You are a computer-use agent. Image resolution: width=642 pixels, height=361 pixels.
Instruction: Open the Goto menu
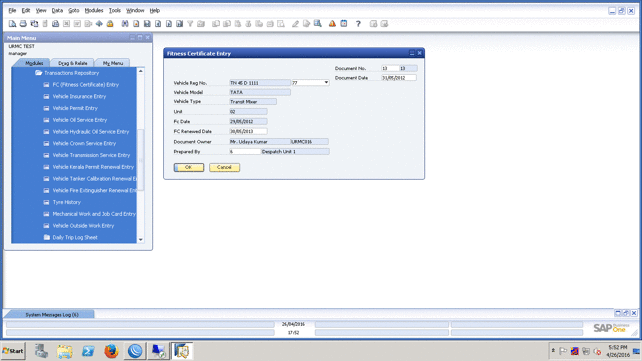click(74, 10)
